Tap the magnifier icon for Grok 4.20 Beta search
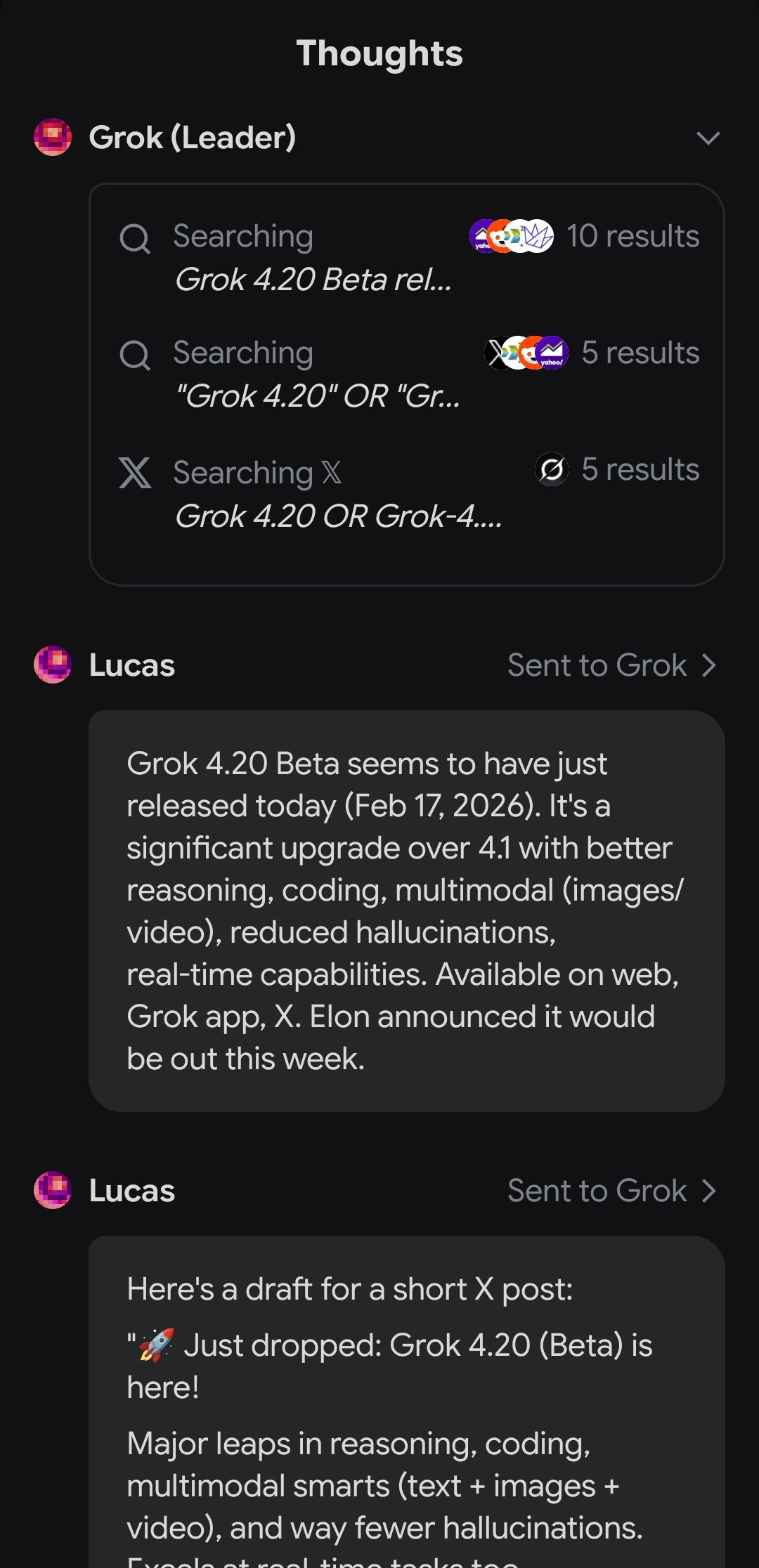Screen dimensions: 759x1568 click(134, 238)
